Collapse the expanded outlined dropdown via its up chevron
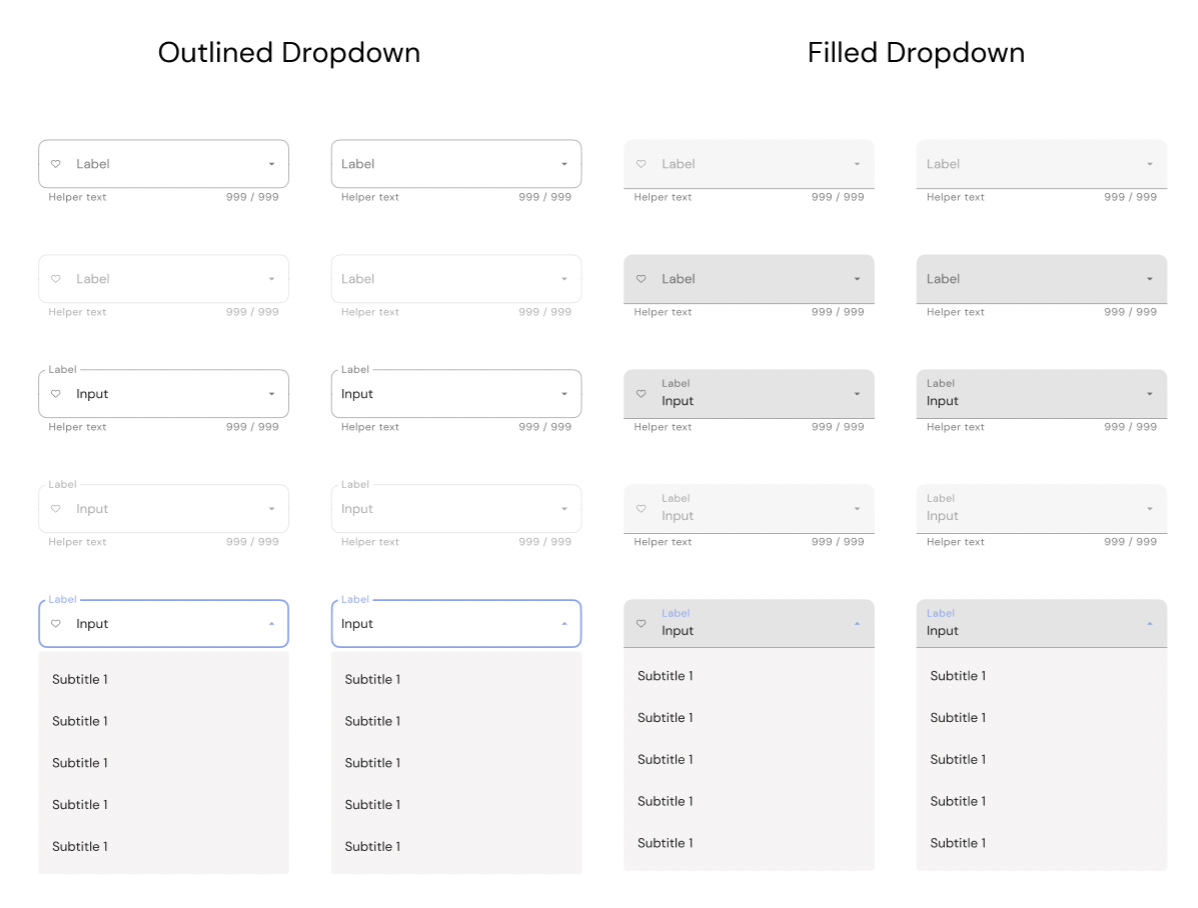This screenshot has width=1198, height=908. (270, 623)
